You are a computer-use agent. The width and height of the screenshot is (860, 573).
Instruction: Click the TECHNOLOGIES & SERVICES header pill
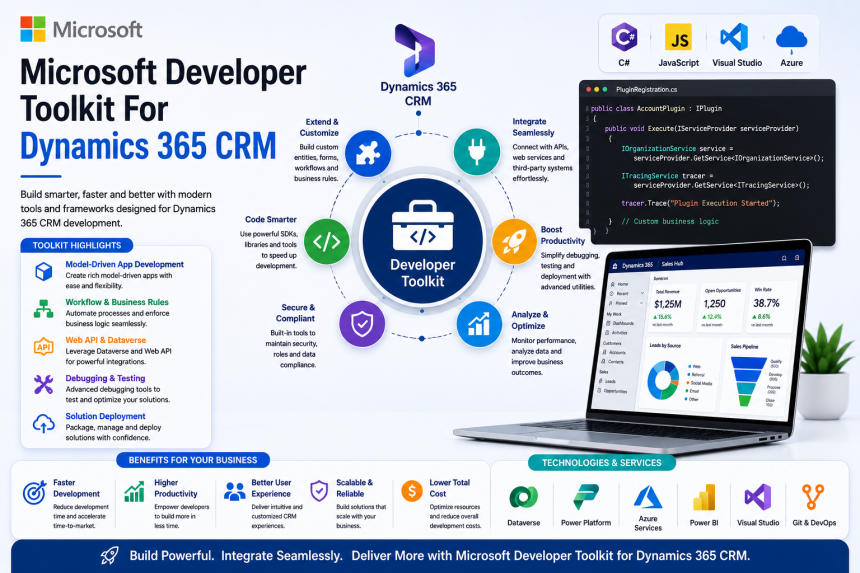602,463
